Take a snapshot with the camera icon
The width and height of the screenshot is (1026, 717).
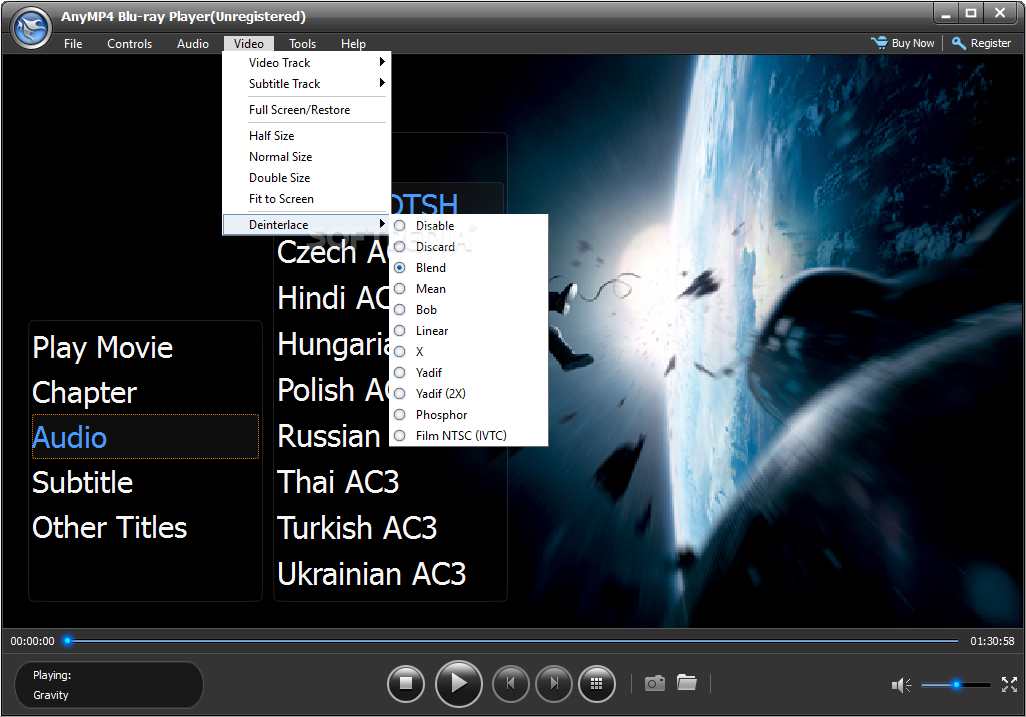654,684
